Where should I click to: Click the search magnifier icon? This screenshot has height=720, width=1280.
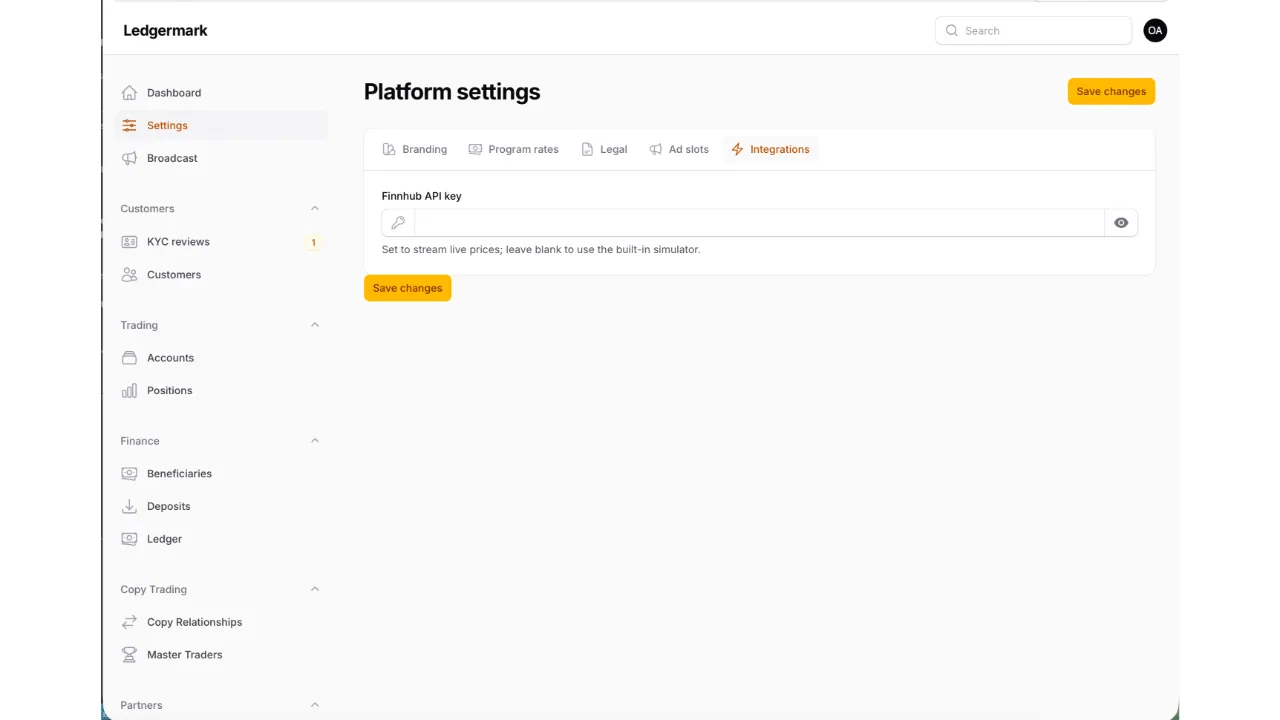pyautogui.click(x=952, y=31)
